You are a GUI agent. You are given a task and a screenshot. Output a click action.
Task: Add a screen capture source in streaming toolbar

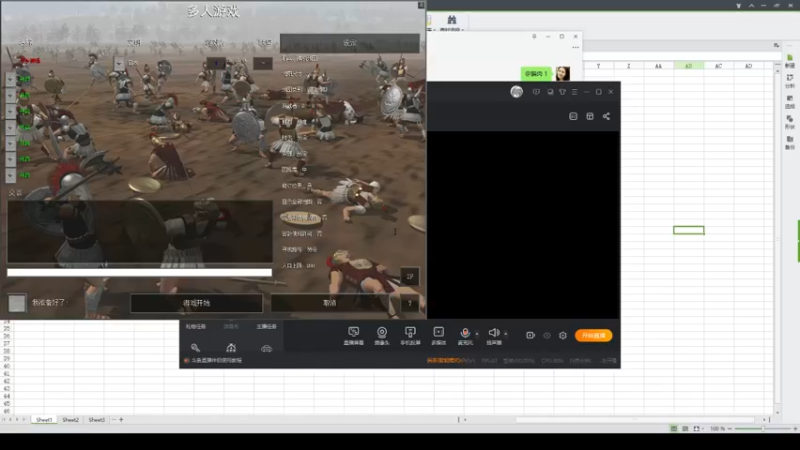(x=353, y=336)
